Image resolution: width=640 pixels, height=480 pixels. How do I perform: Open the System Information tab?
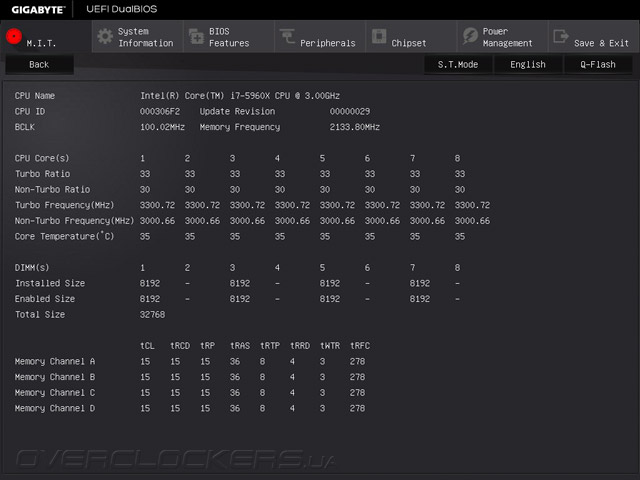click(x=138, y=37)
